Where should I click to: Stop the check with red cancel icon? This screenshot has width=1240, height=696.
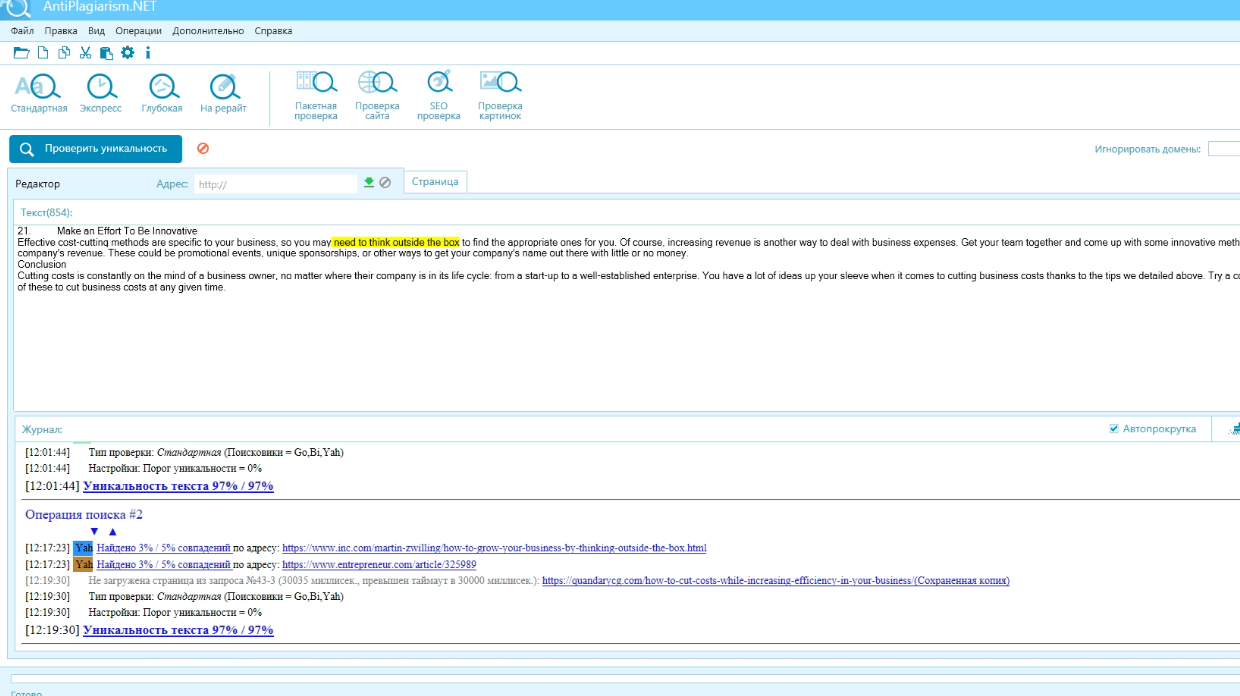(x=203, y=148)
